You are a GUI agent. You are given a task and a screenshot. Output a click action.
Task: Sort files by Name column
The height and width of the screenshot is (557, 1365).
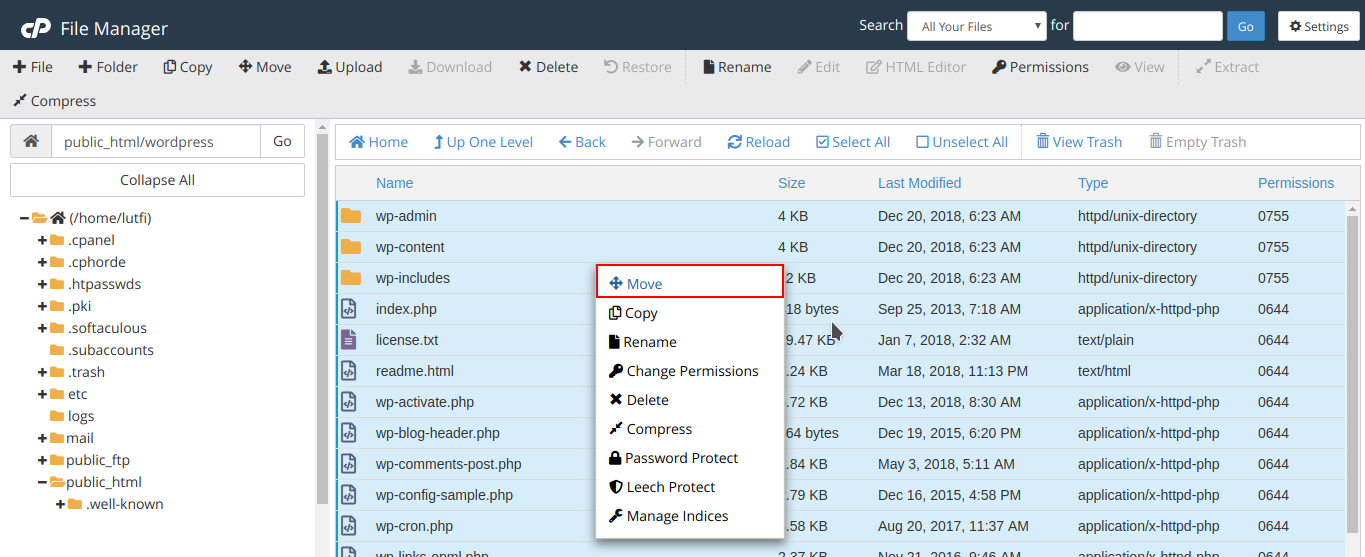pyautogui.click(x=394, y=183)
